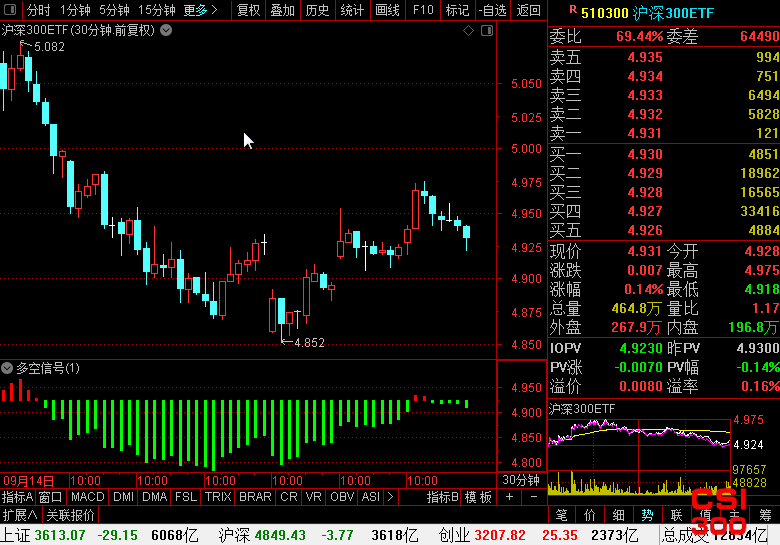Click the 4.852 low price marker
Viewport: 780px width, 545px height.
point(309,343)
